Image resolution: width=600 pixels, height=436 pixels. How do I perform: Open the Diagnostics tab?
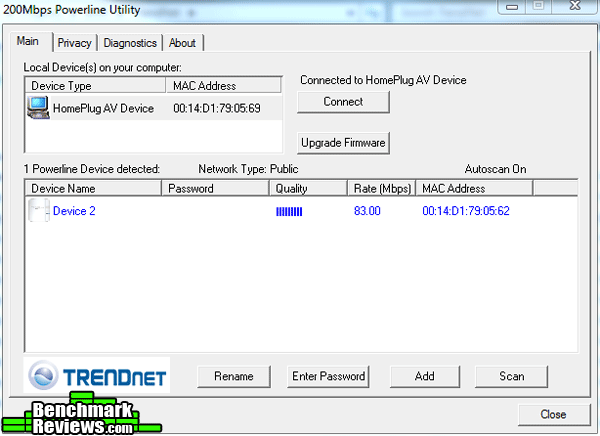[130, 43]
